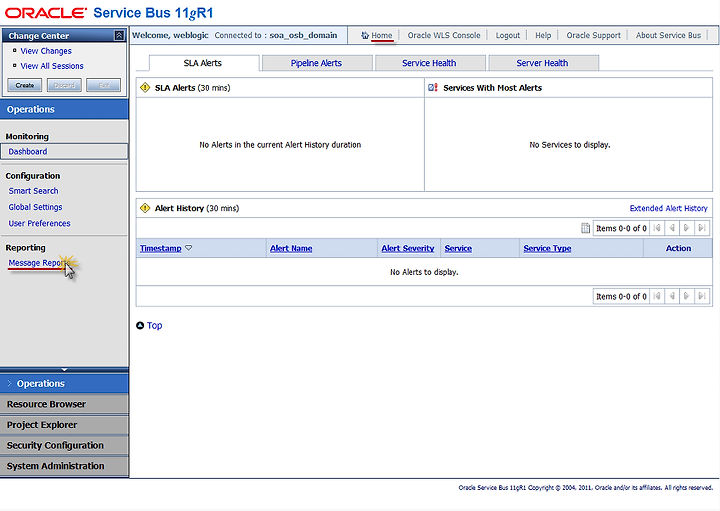Collapse the Change Center panel icon
This screenshot has width=720, height=511.
pyautogui.click(x=119, y=35)
